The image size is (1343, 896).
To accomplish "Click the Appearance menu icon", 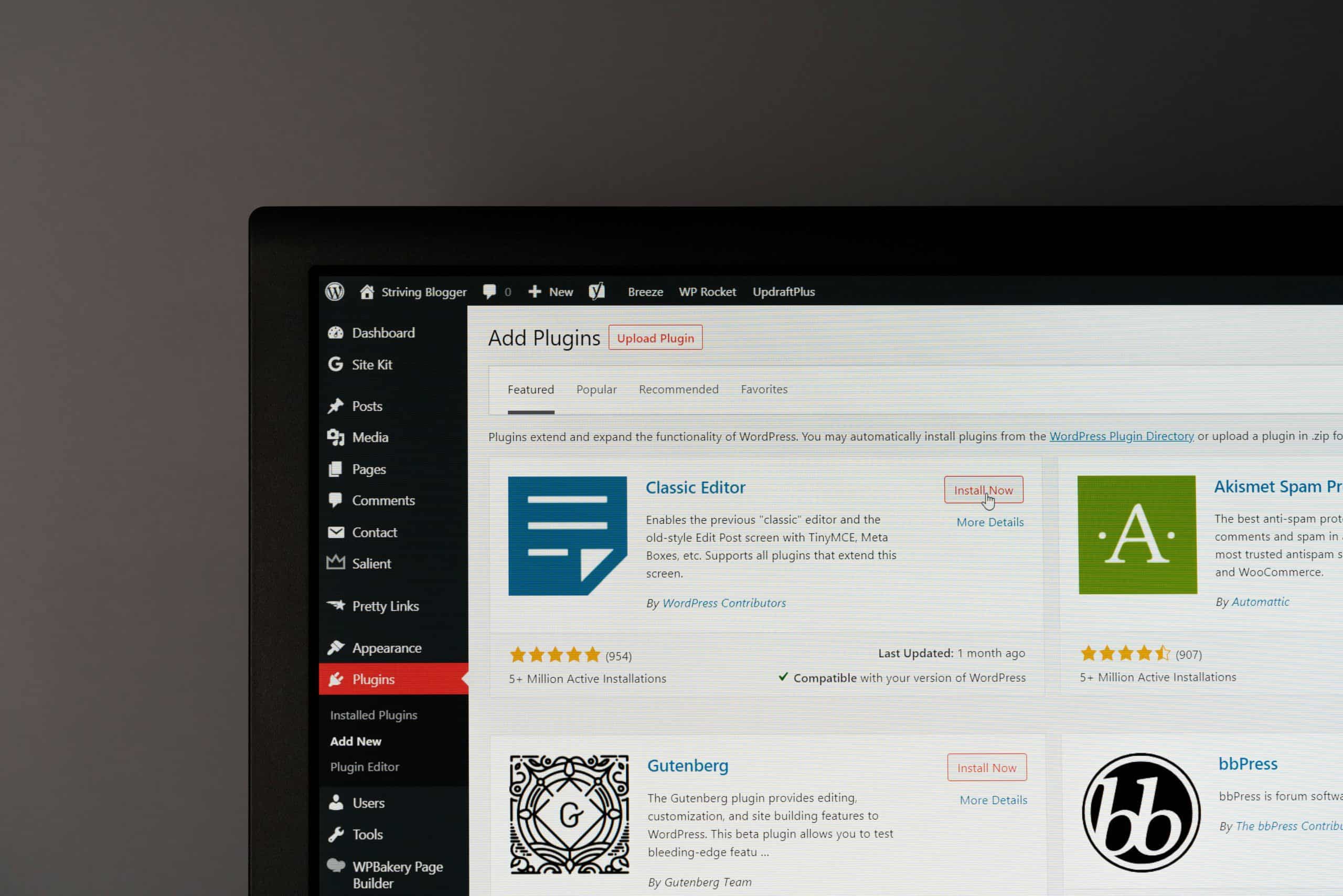I will (335, 647).
